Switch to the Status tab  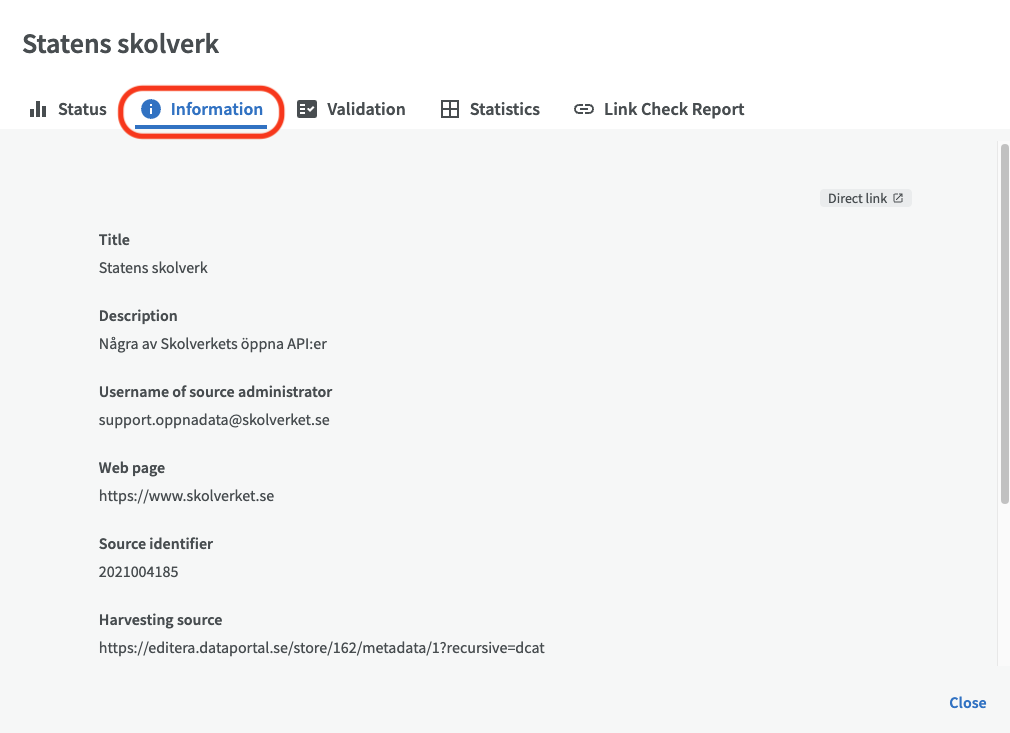(x=82, y=109)
